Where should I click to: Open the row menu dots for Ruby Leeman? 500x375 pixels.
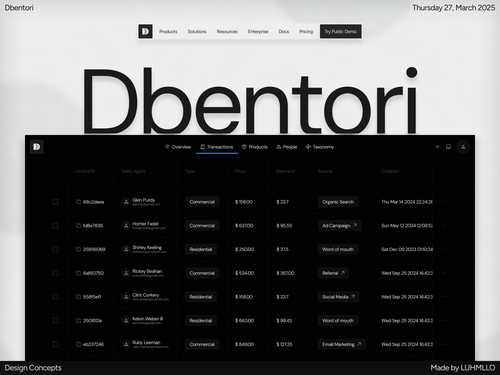[444, 344]
